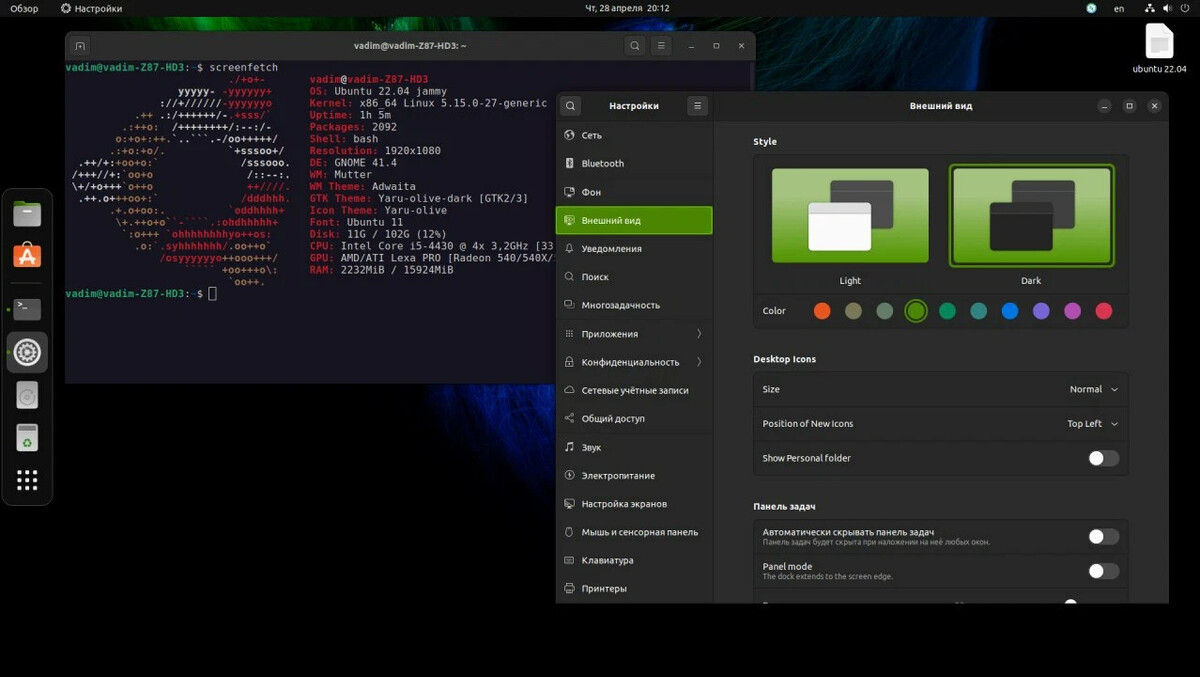Expand the Конфиденциальность submenu chevron
The image size is (1200, 677).
(699, 362)
